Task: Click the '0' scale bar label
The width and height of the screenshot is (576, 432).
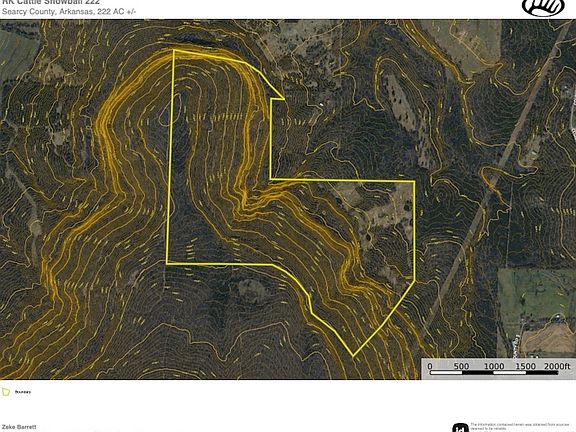Action: pyautogui.click(x=430, y=366)
